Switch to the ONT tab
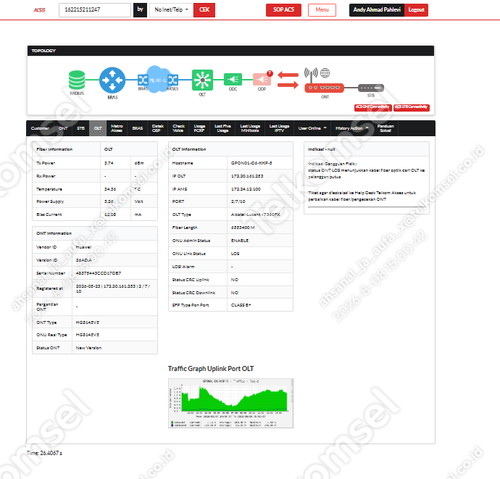The image size is (500, 479). pos(63,128)
